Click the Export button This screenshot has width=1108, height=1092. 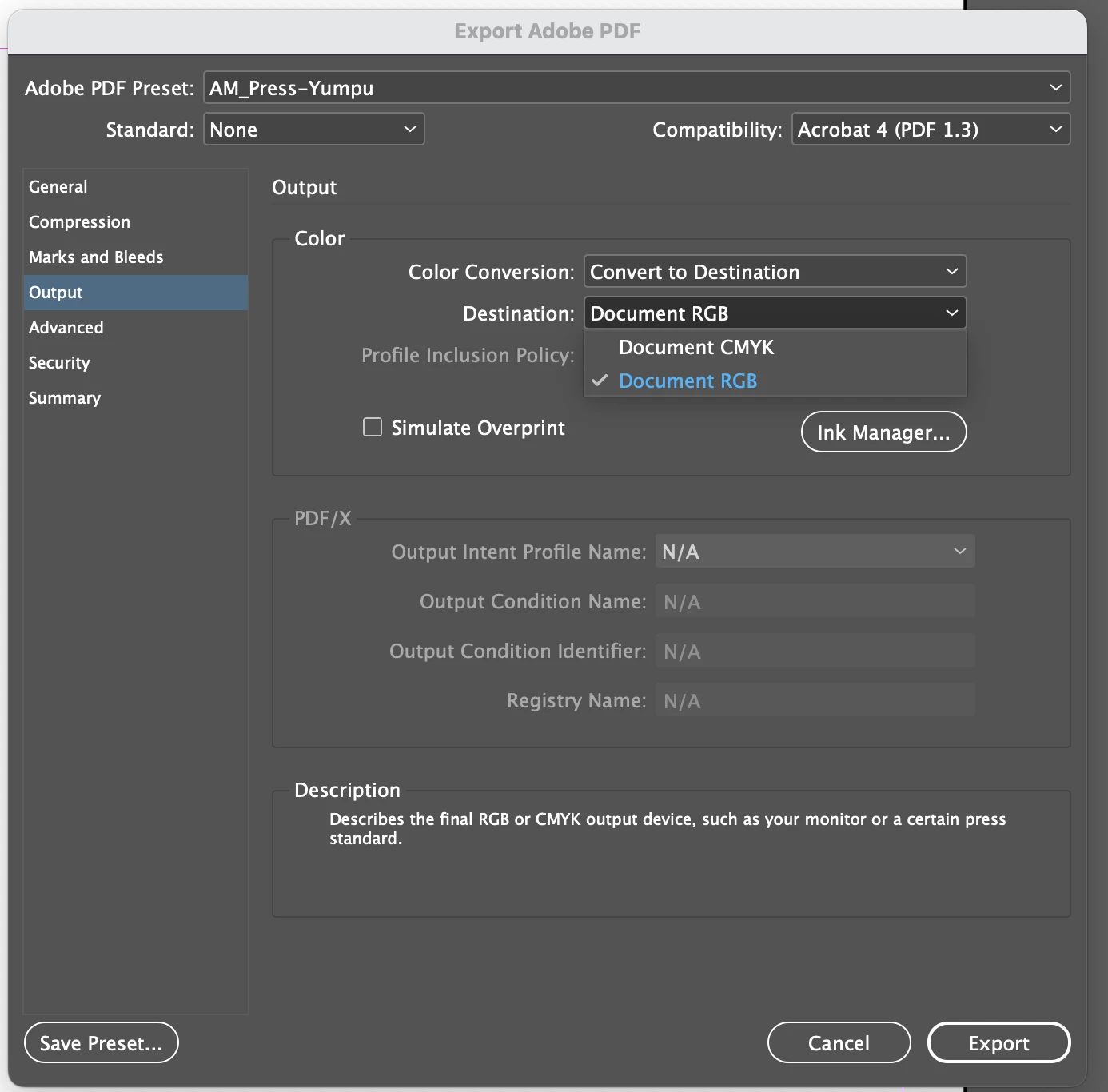pos(998,1042)
